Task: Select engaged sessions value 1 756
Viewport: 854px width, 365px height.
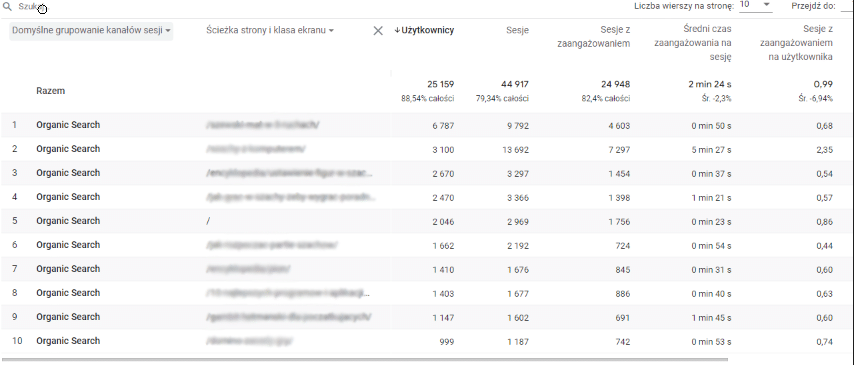Action: pos(619,222)
